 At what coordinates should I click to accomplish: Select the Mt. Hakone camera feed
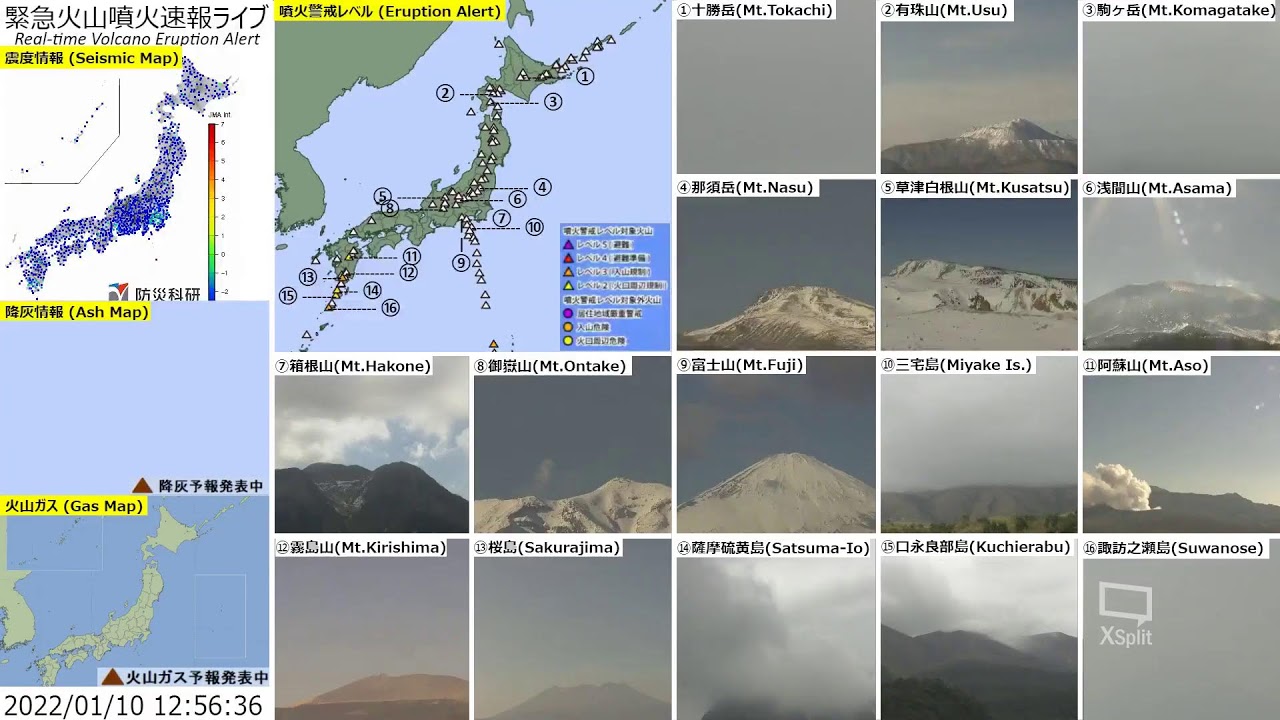pyautogui.click(x=372, y=445)
